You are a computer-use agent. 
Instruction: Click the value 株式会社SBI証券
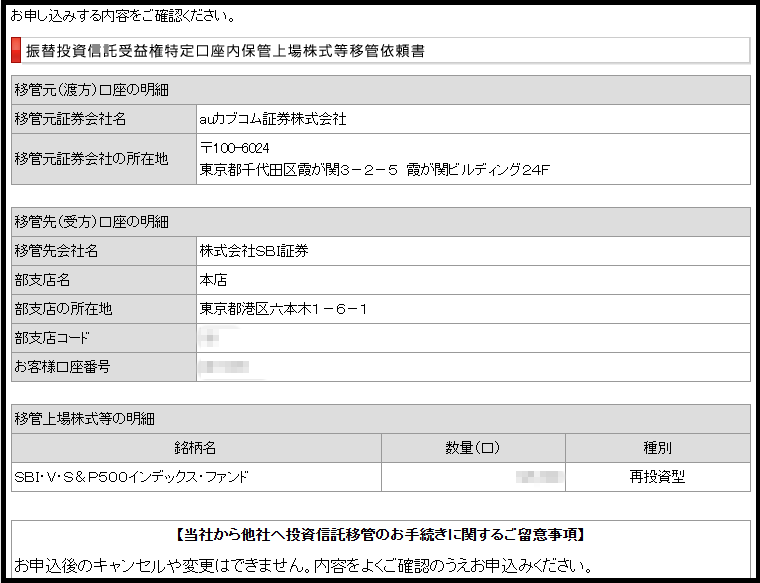[x=254, y=251]
